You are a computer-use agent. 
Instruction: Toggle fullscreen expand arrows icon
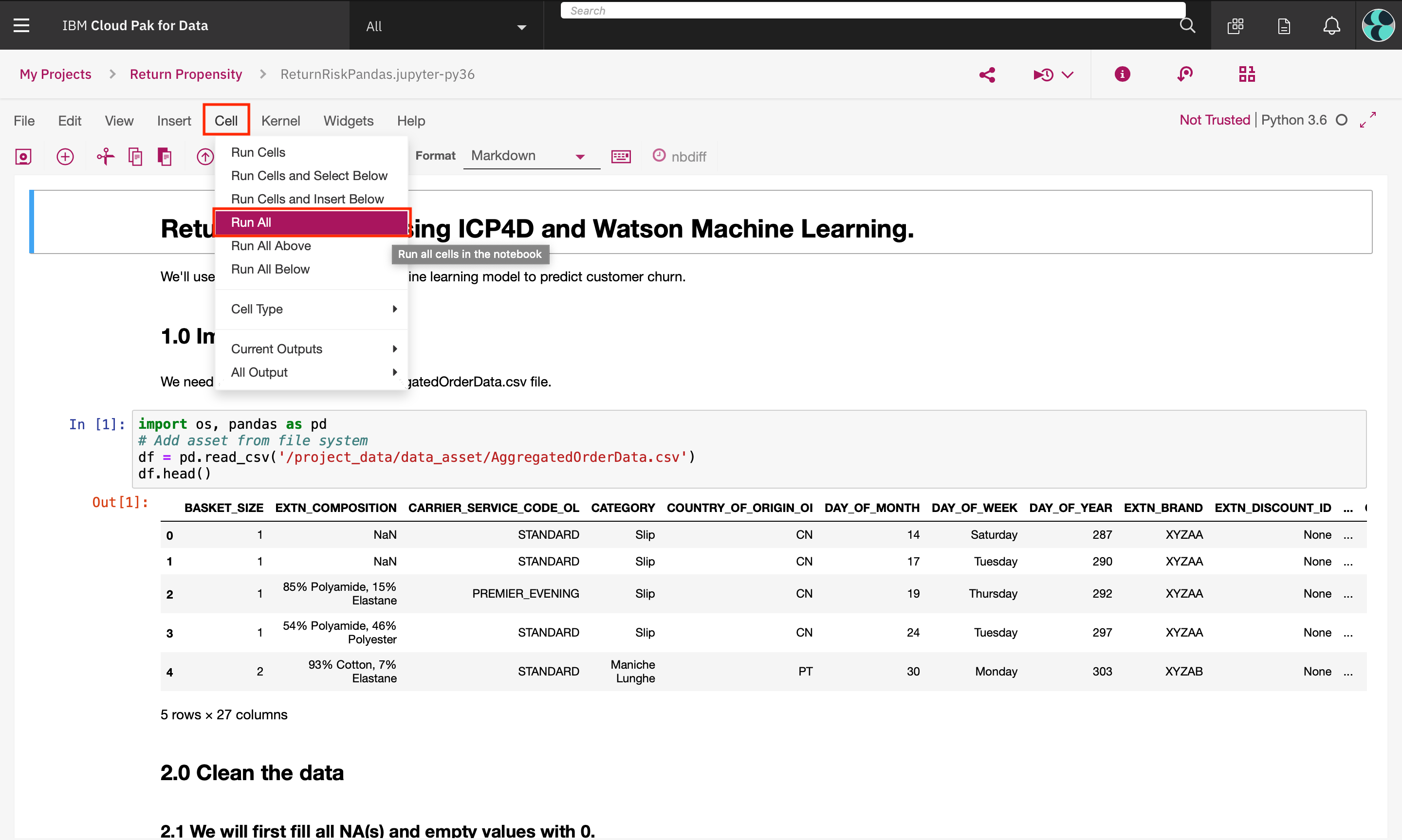click(x=1367, y=120)
